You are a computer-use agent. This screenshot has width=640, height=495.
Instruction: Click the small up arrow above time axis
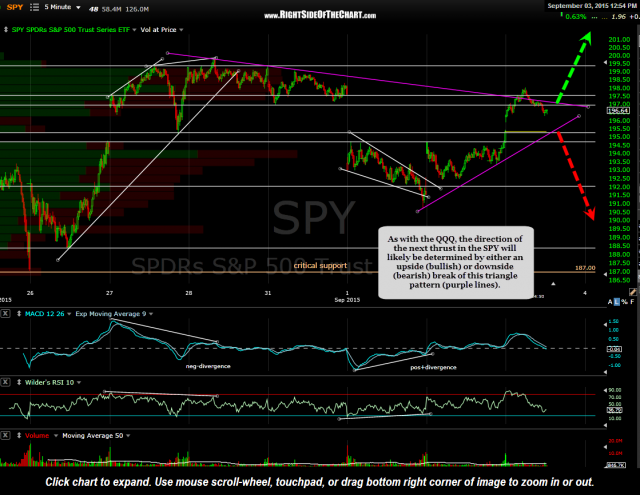553,284
